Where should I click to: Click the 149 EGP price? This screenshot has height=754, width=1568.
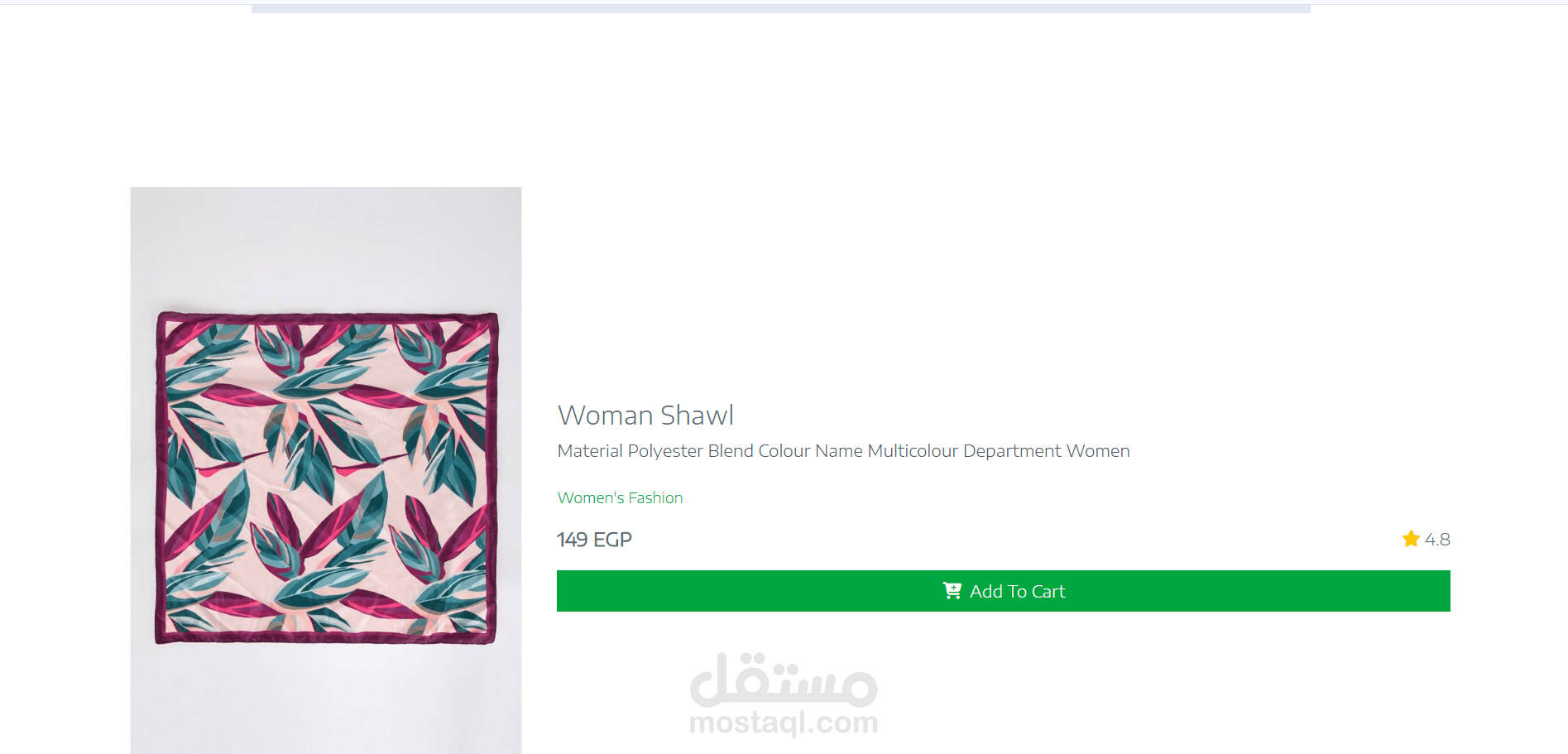click(x=594, y=540)
